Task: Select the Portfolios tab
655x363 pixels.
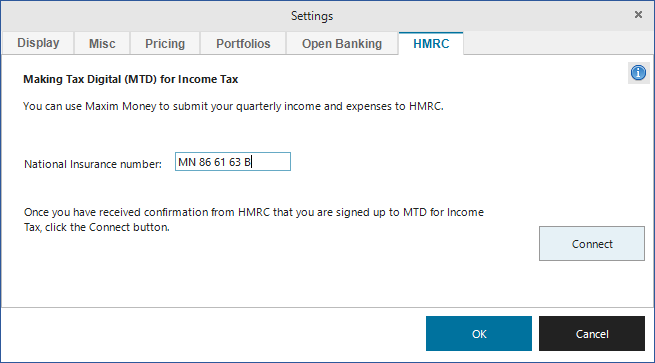Action: [243, 43]
